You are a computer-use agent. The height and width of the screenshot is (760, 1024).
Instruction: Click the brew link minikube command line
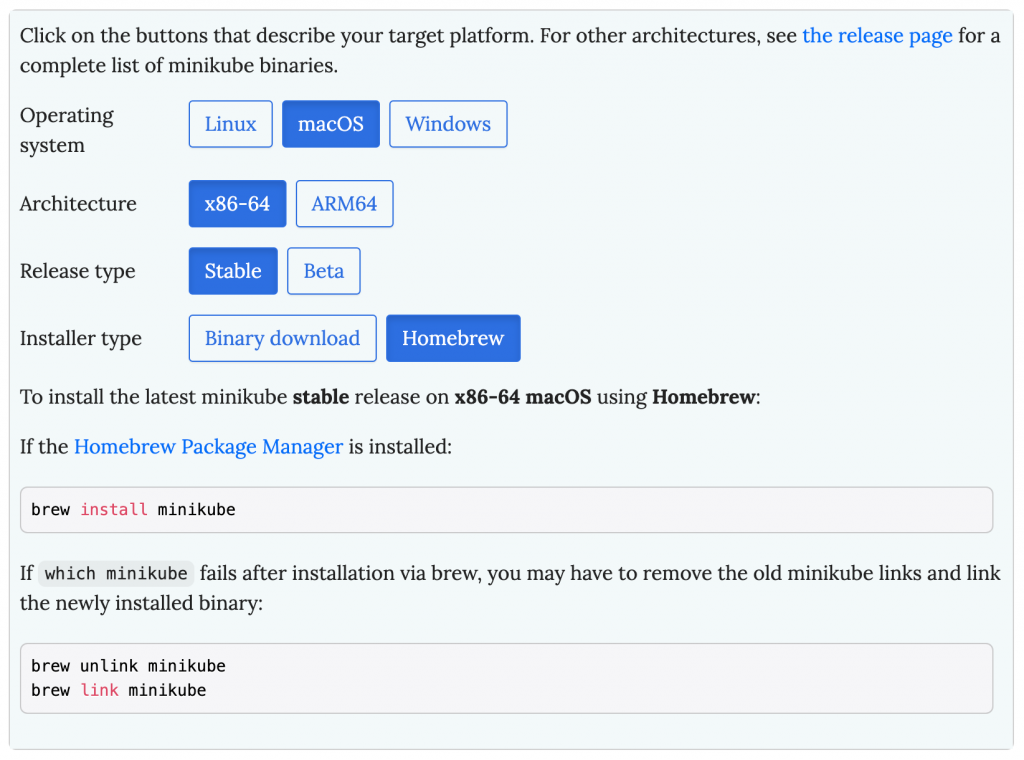(118, 690)
